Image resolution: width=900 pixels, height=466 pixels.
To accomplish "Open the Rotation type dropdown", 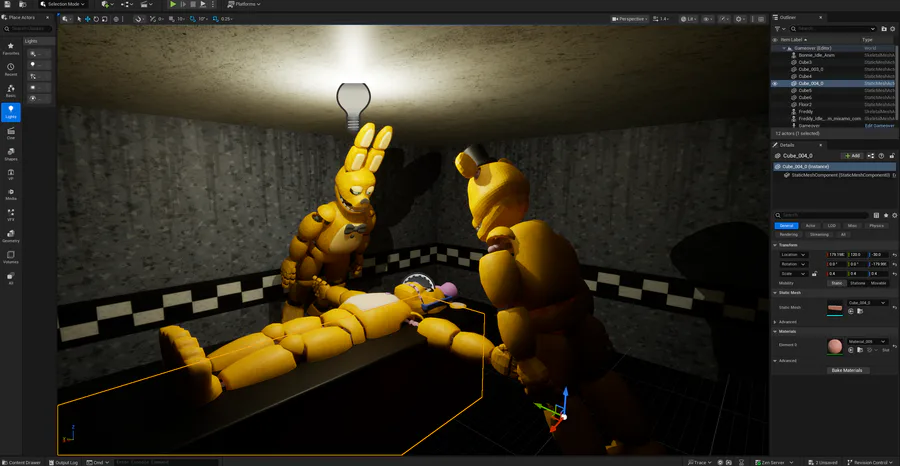I will [x=794, y=264].
